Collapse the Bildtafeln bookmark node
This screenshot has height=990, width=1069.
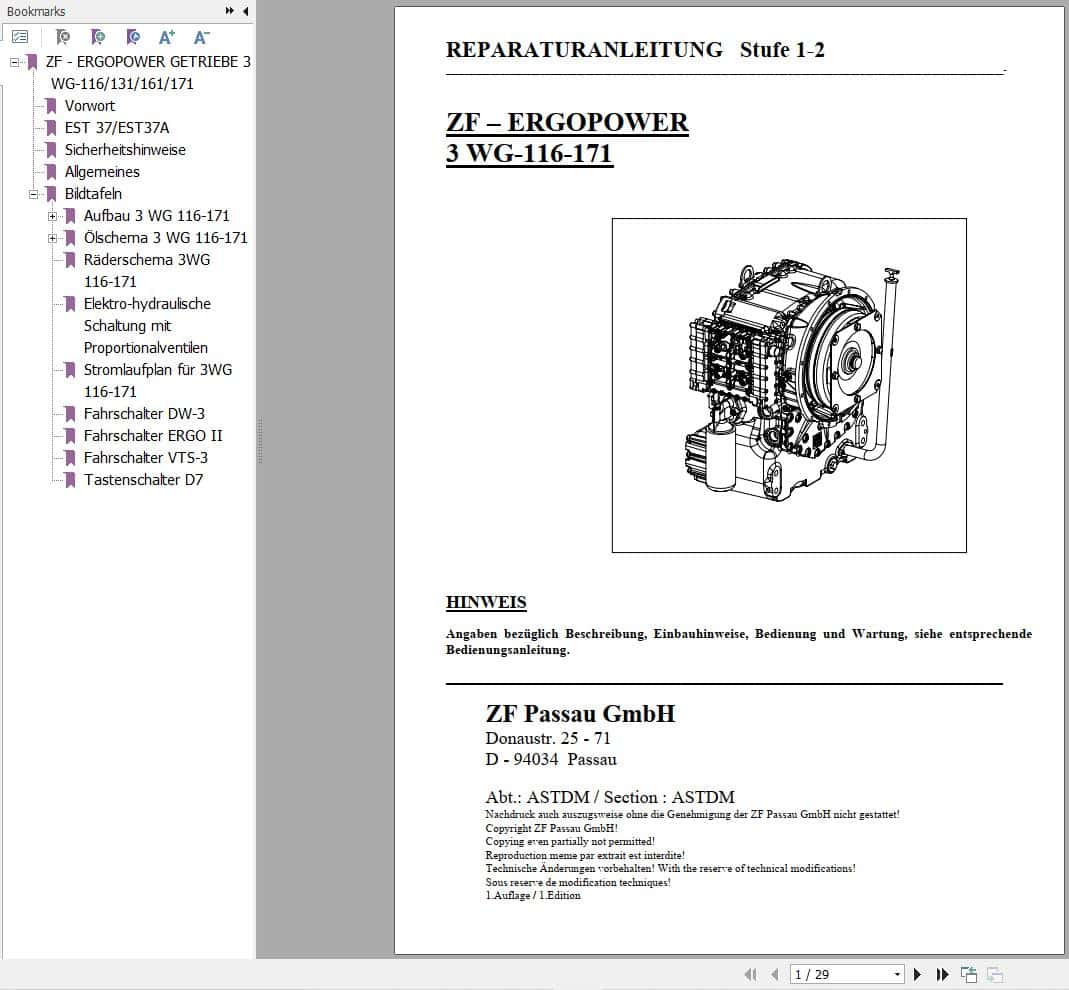(33, 194)
